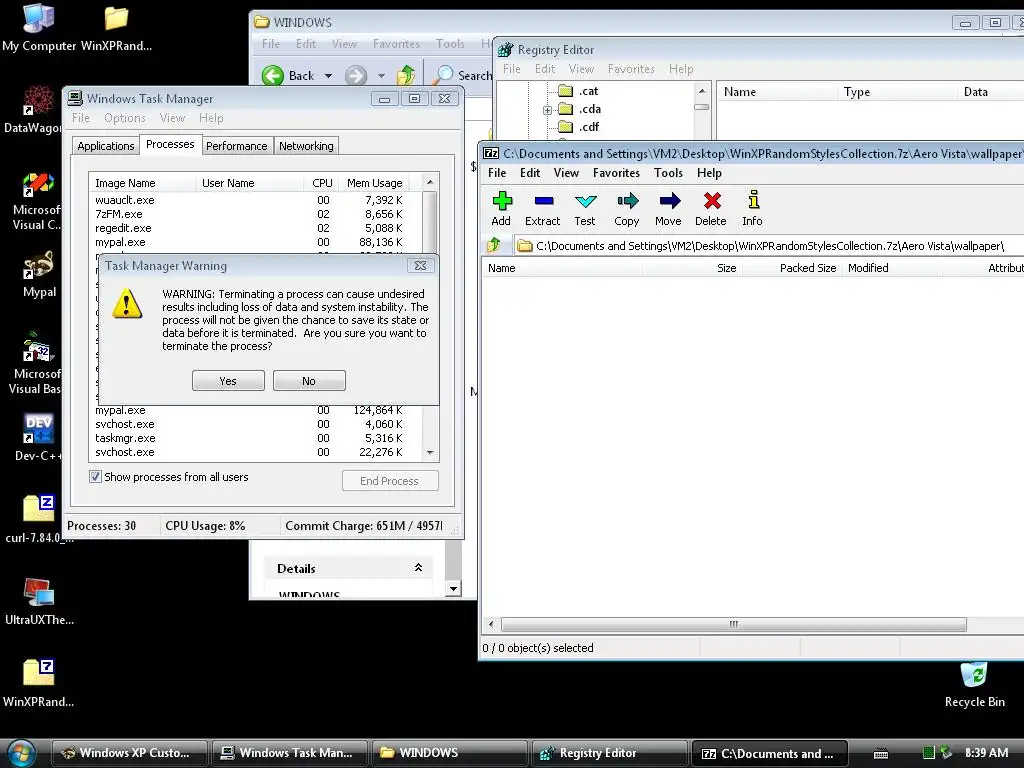Image resolution: width=1024 pixels, height=768 pixels.
Task: Select the taskmgr.exe process row
Action: pos(255,438)
